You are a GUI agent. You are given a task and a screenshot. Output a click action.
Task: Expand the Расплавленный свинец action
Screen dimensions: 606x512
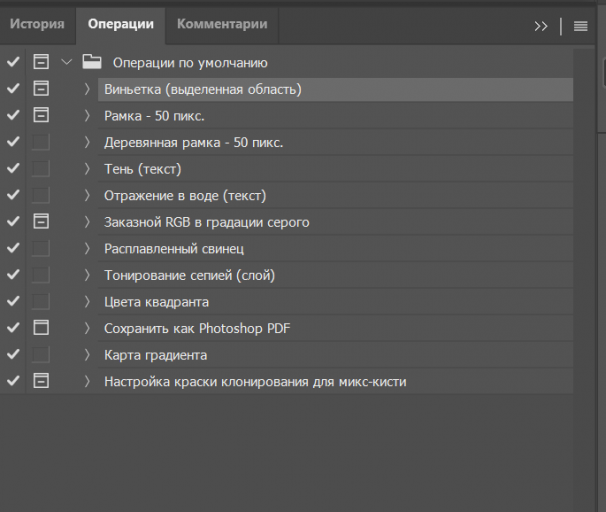87,248
